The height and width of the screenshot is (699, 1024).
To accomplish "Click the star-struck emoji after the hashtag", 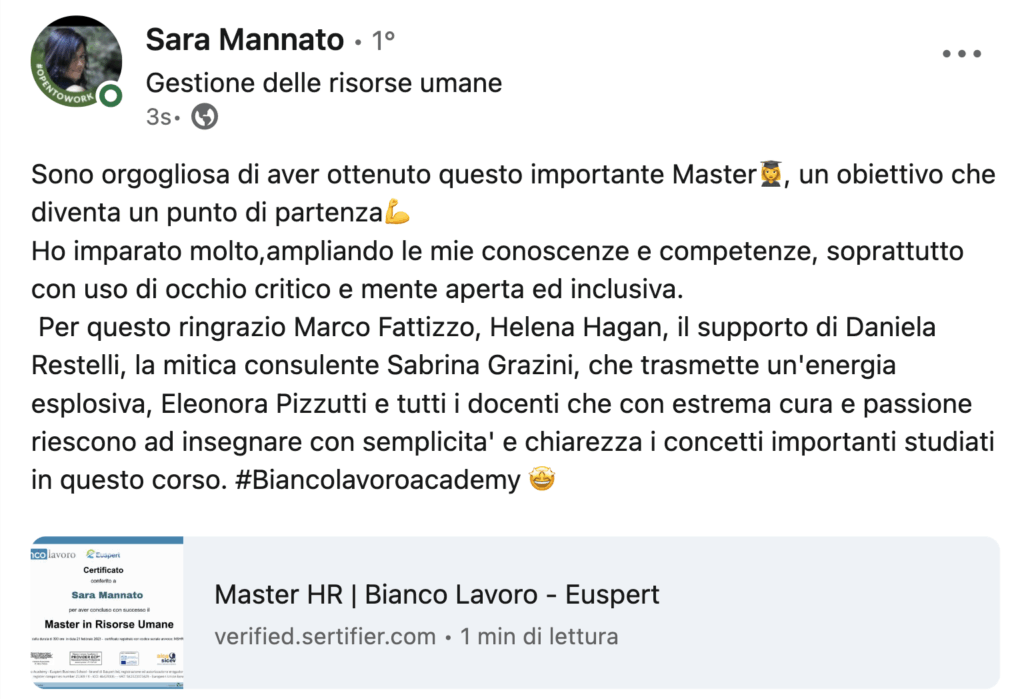I will (541, 481).
